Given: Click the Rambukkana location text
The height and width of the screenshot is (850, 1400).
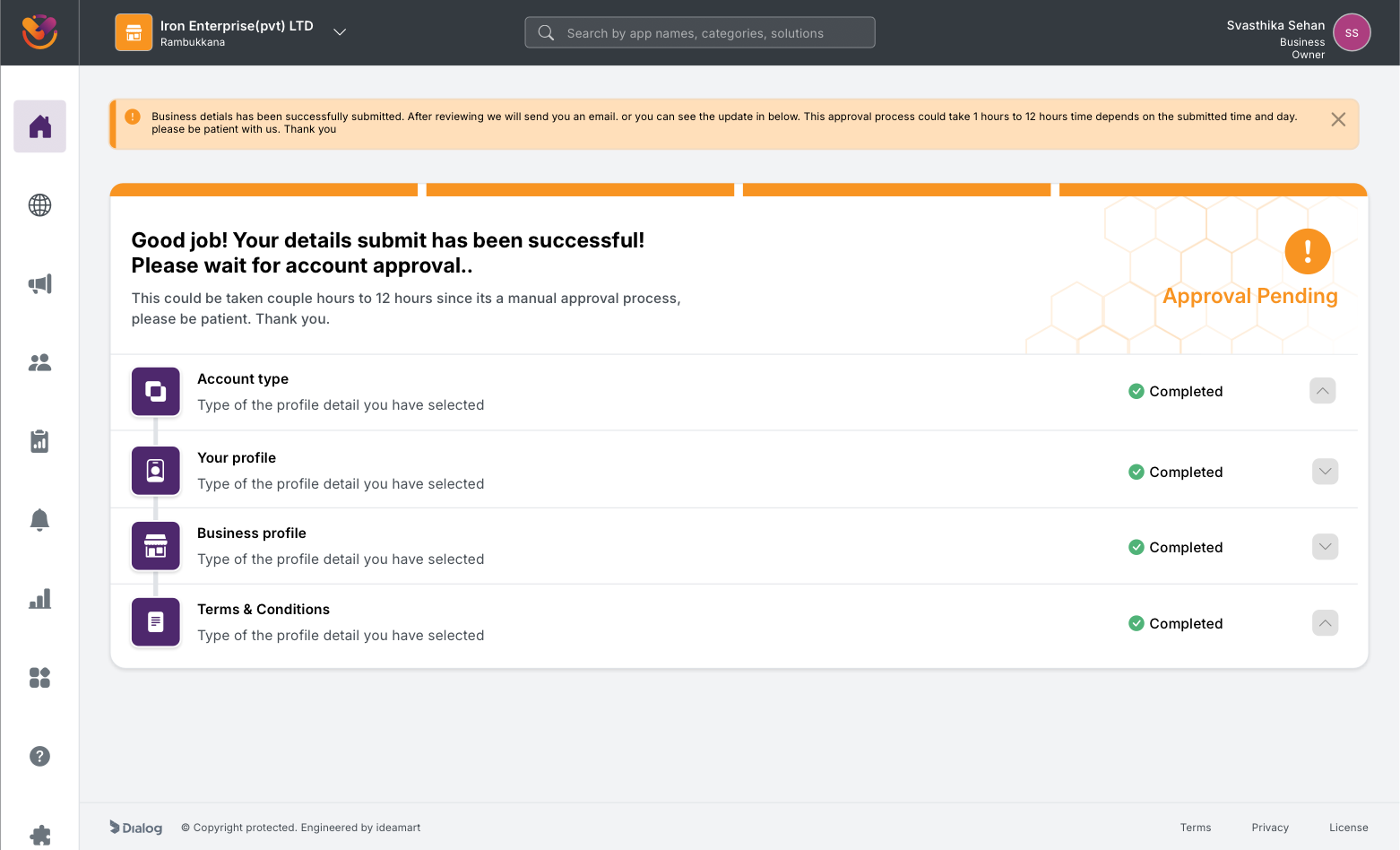Looking at the screenshot, I should pos(193,42).
